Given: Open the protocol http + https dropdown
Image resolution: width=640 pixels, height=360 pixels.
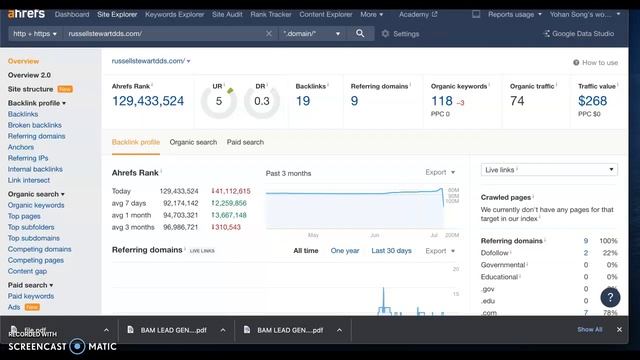Looking at the screenshot, I should 35,33.
